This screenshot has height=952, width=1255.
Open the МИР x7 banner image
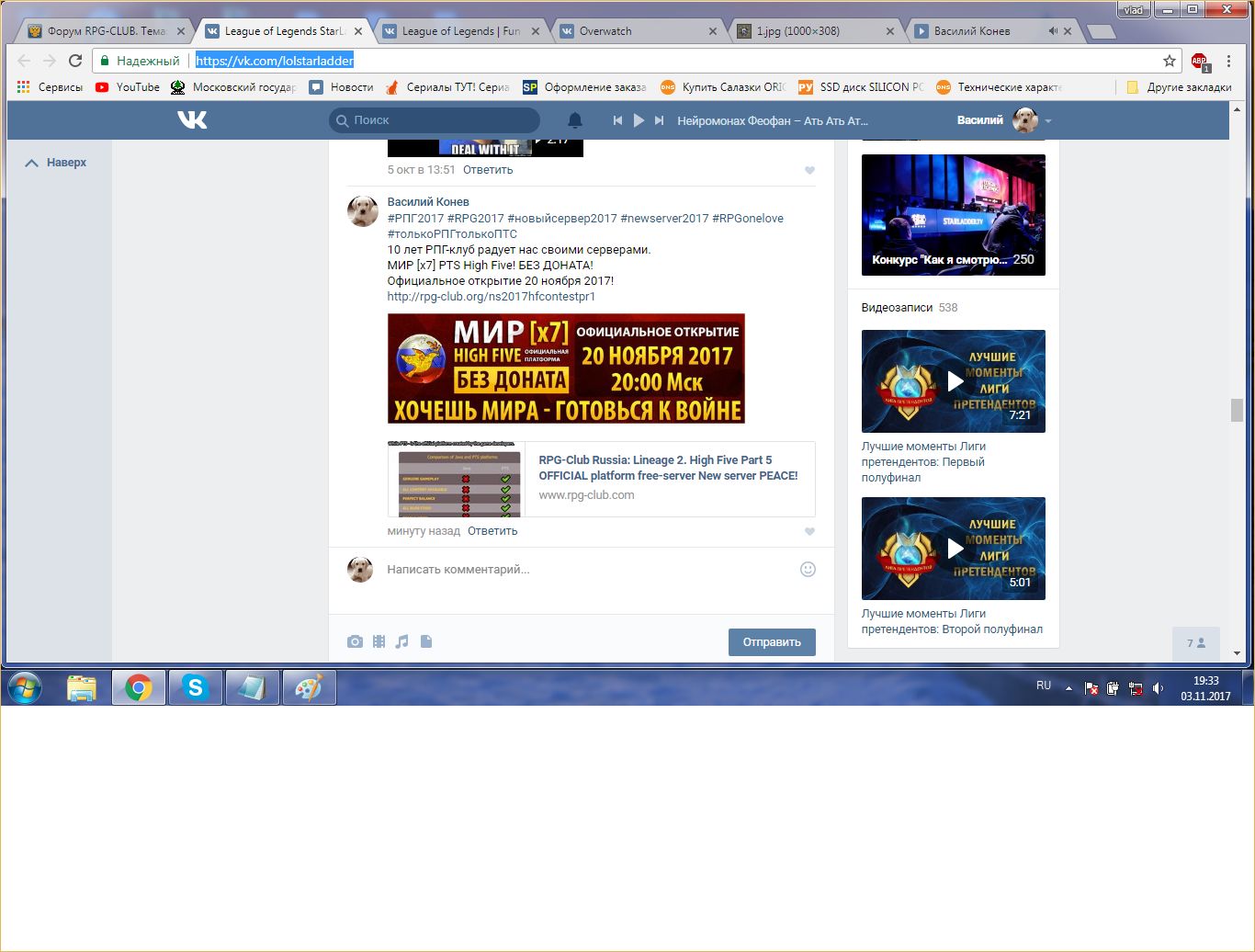pyautogui.click(x=566, y=368)
